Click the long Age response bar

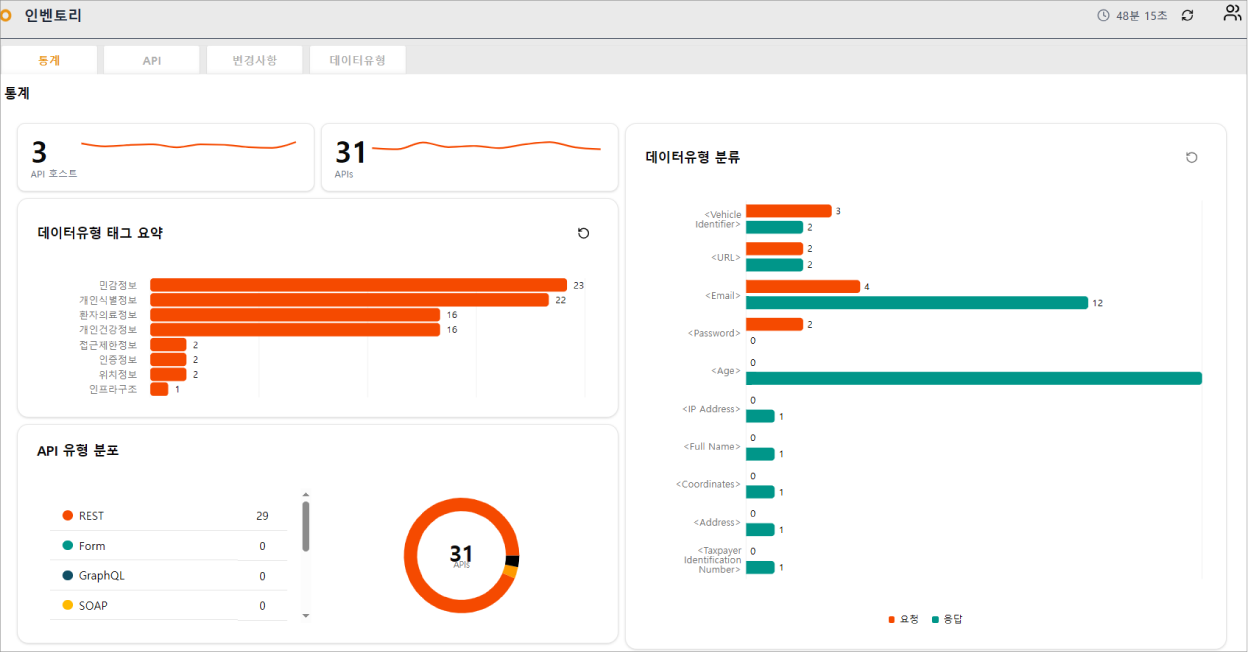click(x=974, y=378)
